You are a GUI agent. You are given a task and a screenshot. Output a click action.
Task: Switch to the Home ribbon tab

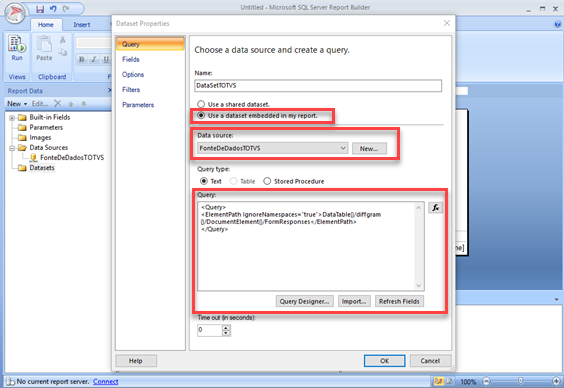(x=46, y=24)
